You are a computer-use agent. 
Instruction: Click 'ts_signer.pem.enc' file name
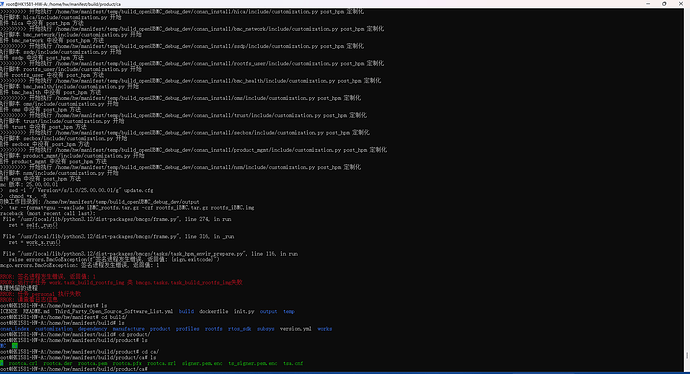click(253, 363)
